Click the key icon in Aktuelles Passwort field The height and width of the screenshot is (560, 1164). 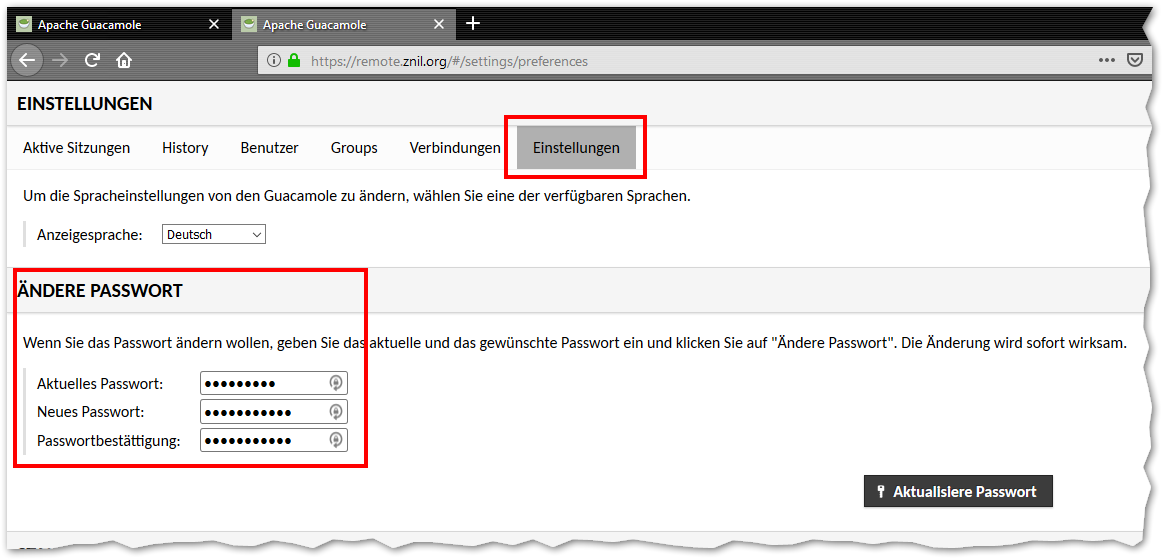336,383
